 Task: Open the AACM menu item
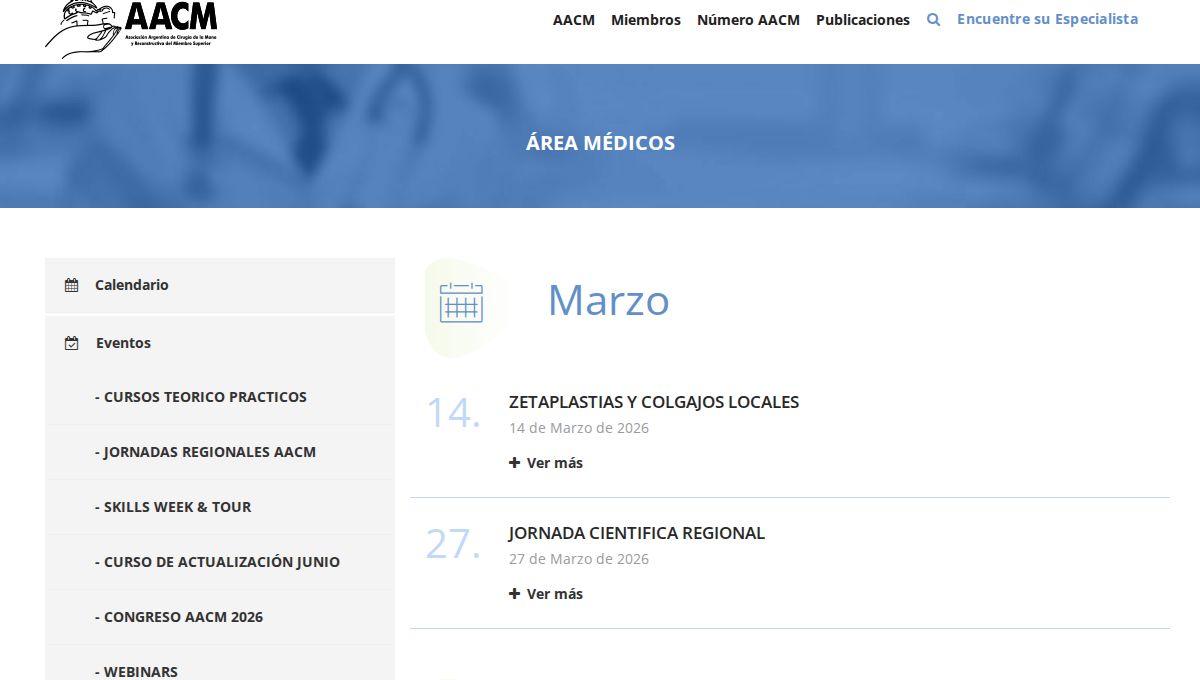(x=574, y=20)
